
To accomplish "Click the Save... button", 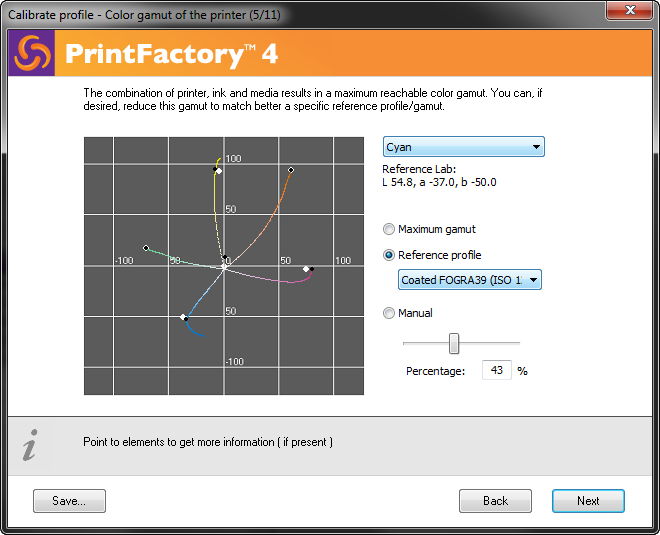I will (69, 501).
